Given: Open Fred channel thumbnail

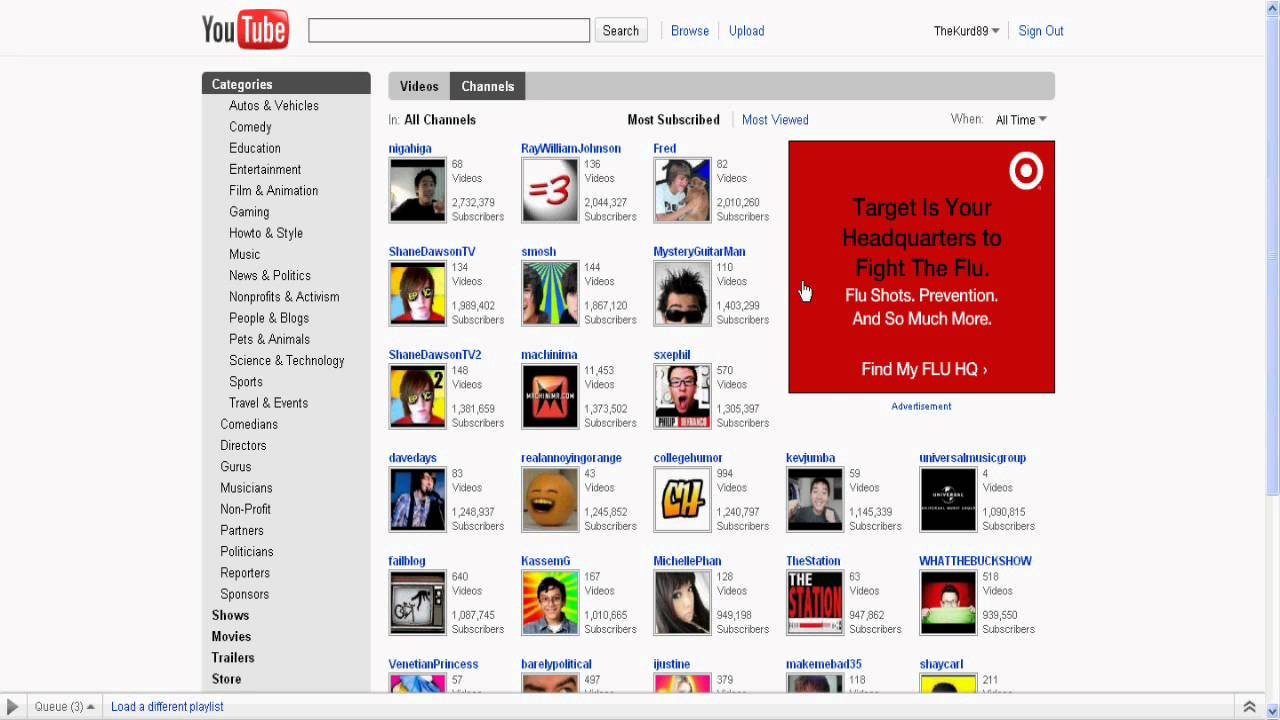Looking at the screenshot, I should coord(682,190).
